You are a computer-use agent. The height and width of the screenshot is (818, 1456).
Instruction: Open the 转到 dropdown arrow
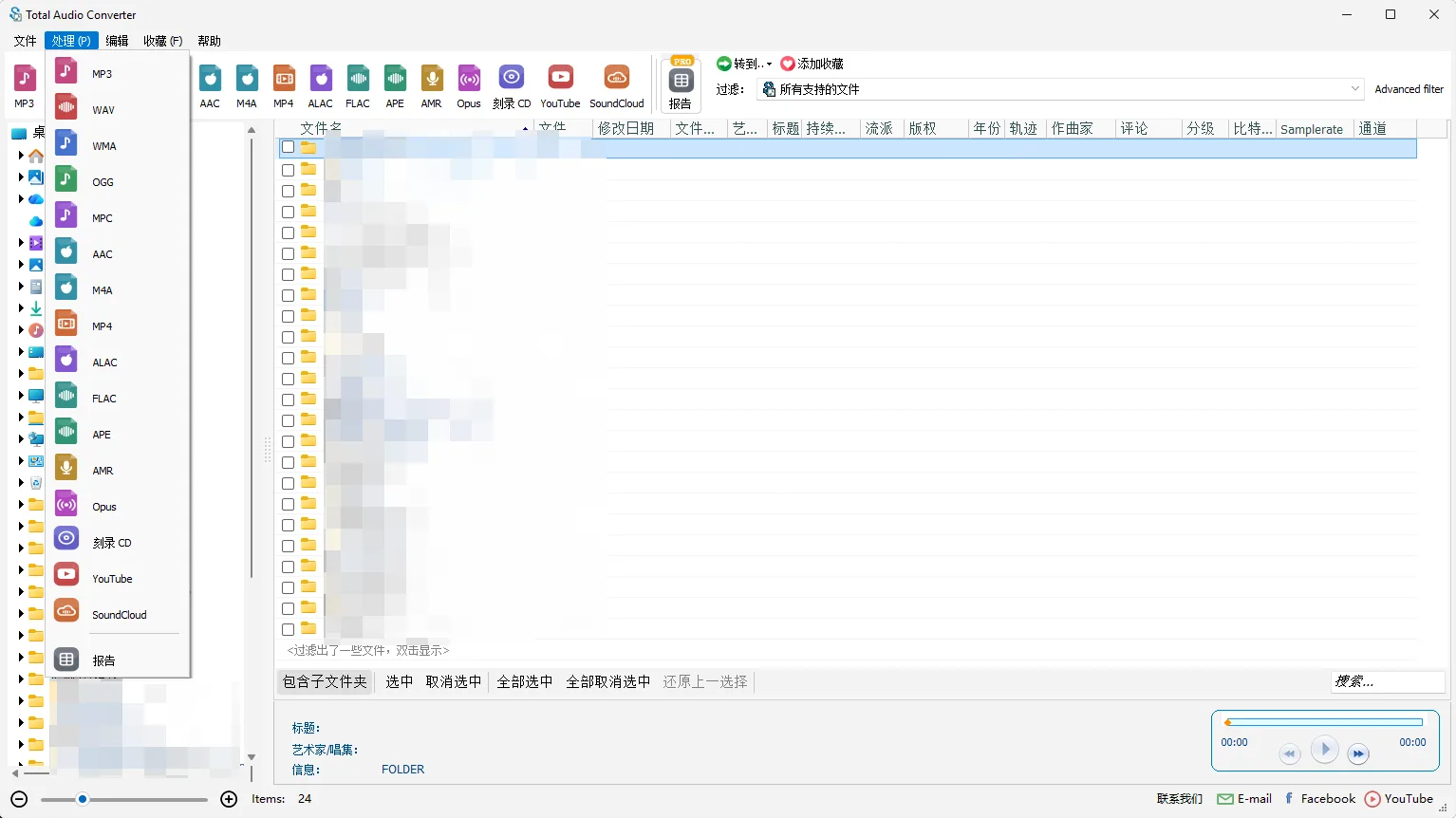pos(769,65)
